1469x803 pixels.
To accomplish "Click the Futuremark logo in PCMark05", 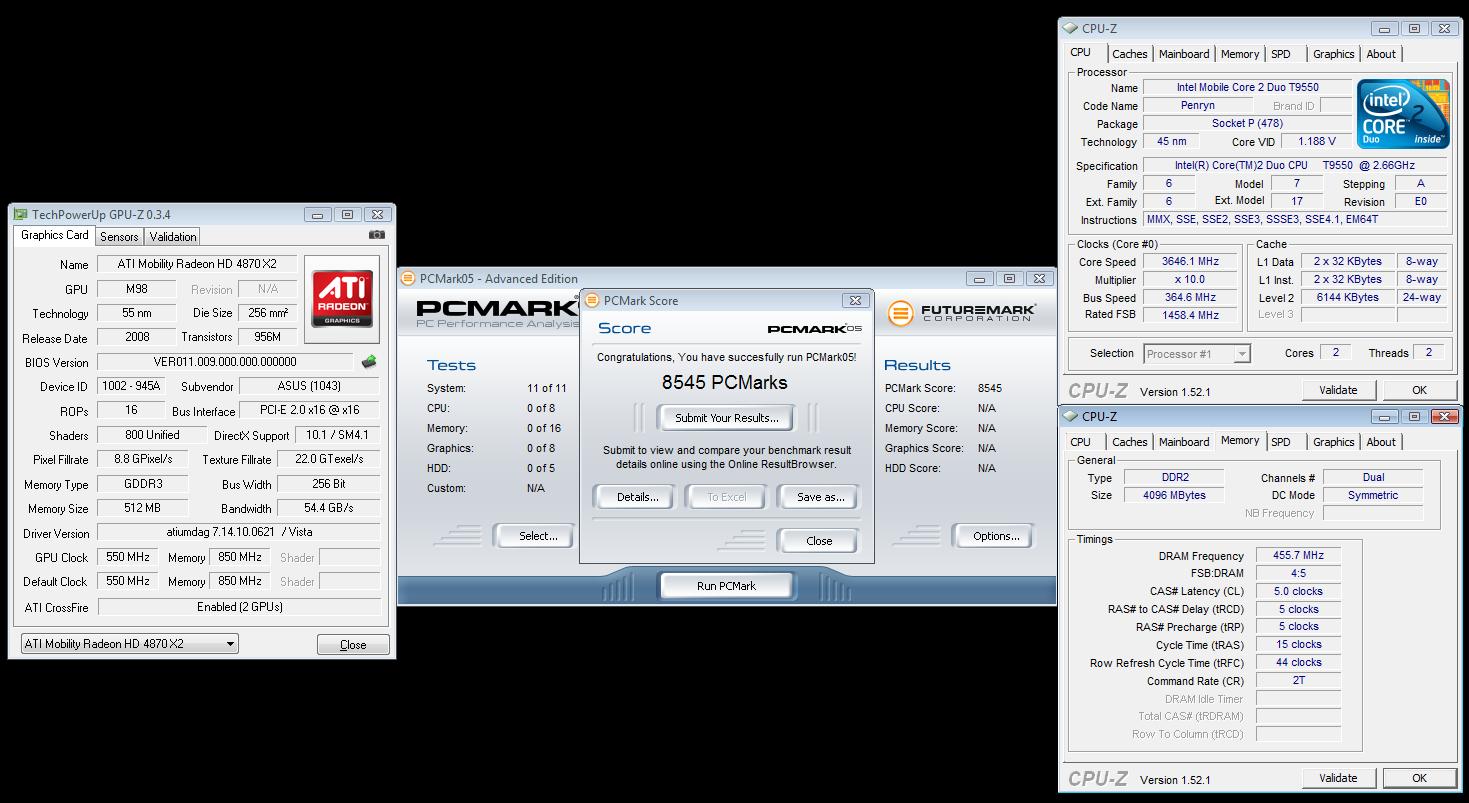I will tap(961, 314).
